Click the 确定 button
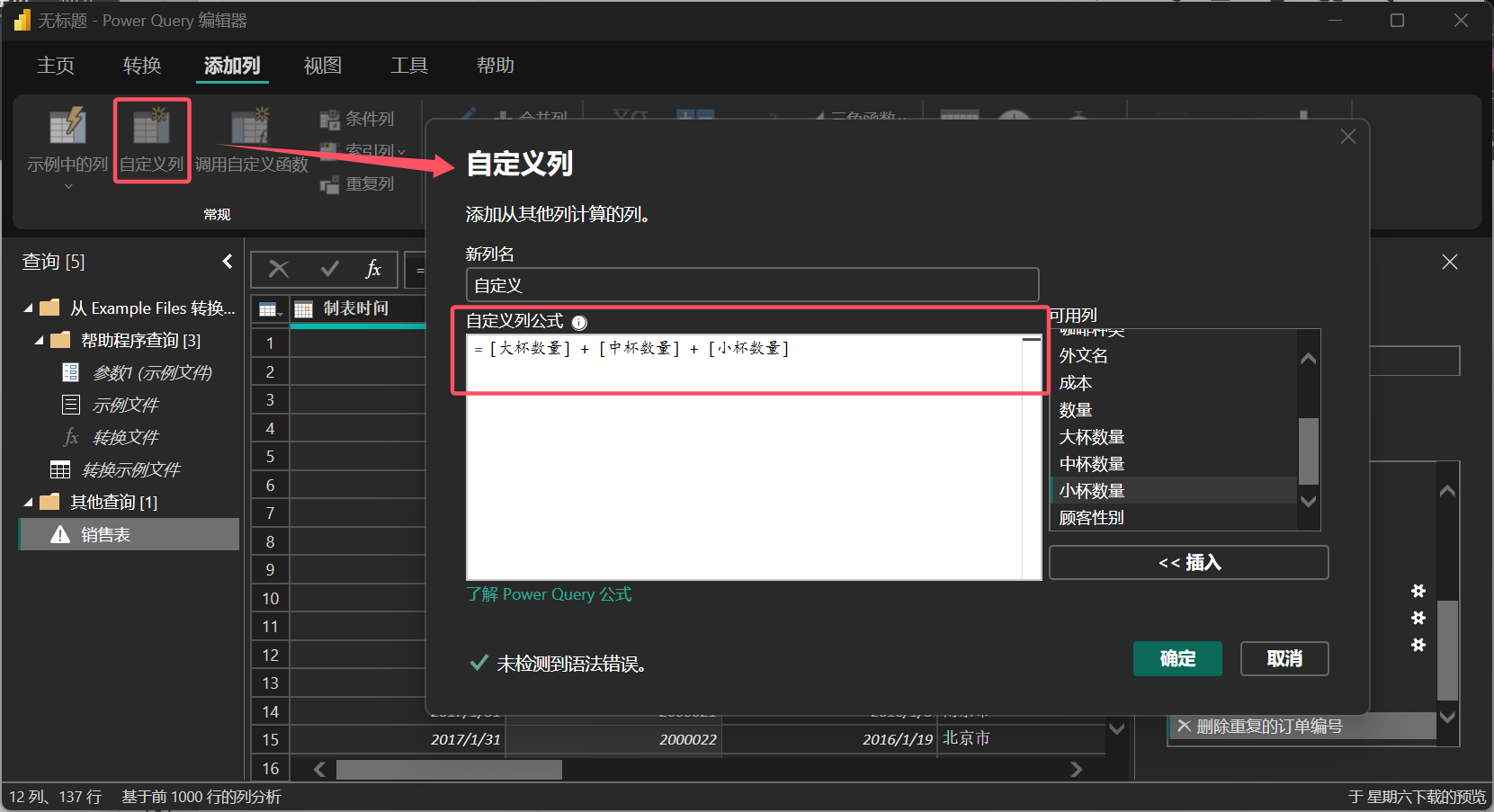The width and height of the screenshot is (1494, 812). pyautogui.click(x=1177, y=658)
